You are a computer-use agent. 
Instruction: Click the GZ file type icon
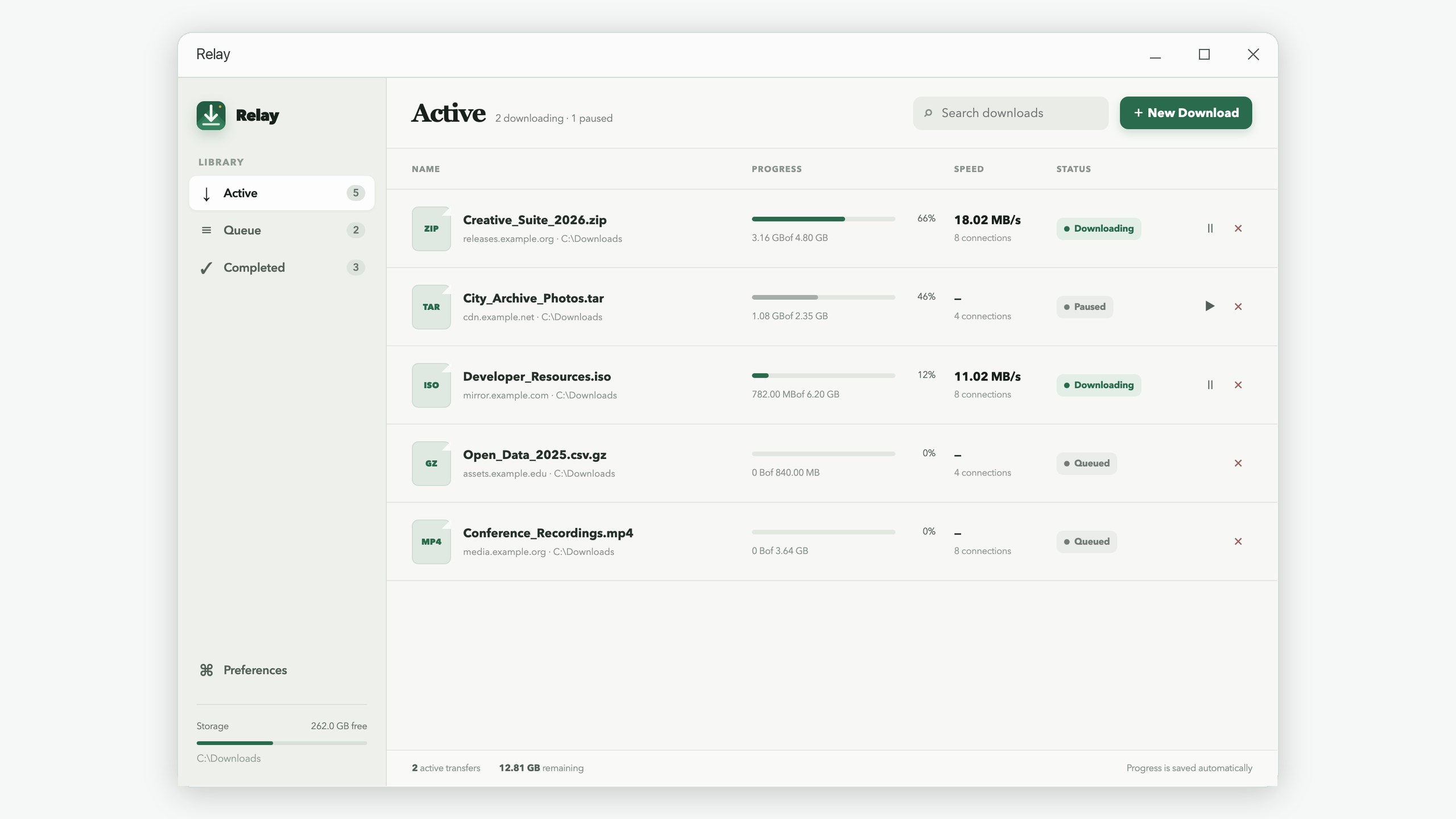[431, 464]
